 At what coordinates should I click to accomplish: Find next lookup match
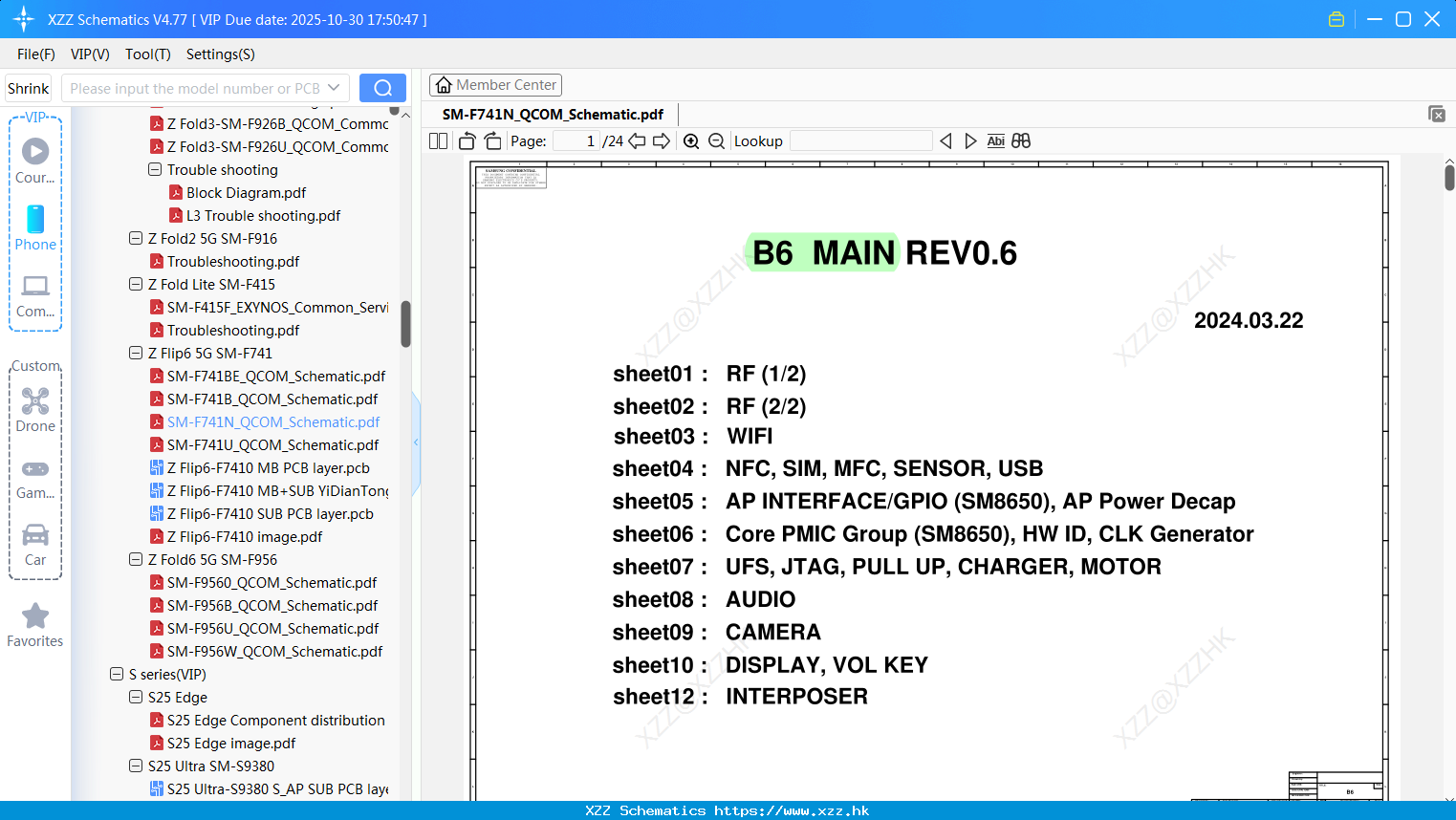(x=970, y=140)
